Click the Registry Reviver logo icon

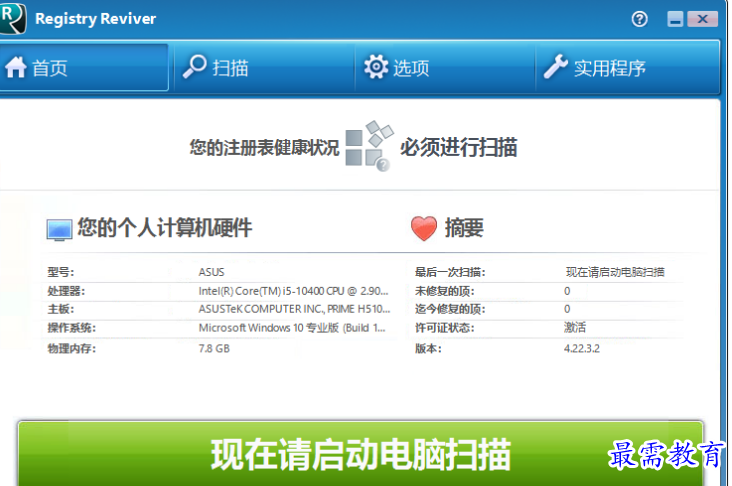(x=12, y=18)
